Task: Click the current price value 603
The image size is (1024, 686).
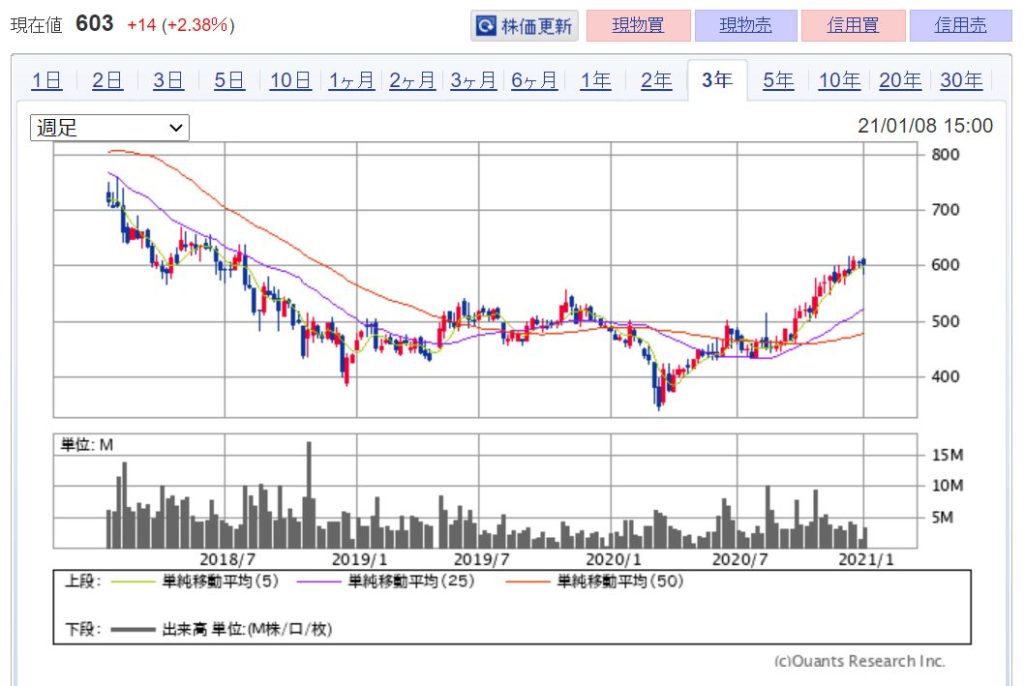Action: [x=95, y=24]
